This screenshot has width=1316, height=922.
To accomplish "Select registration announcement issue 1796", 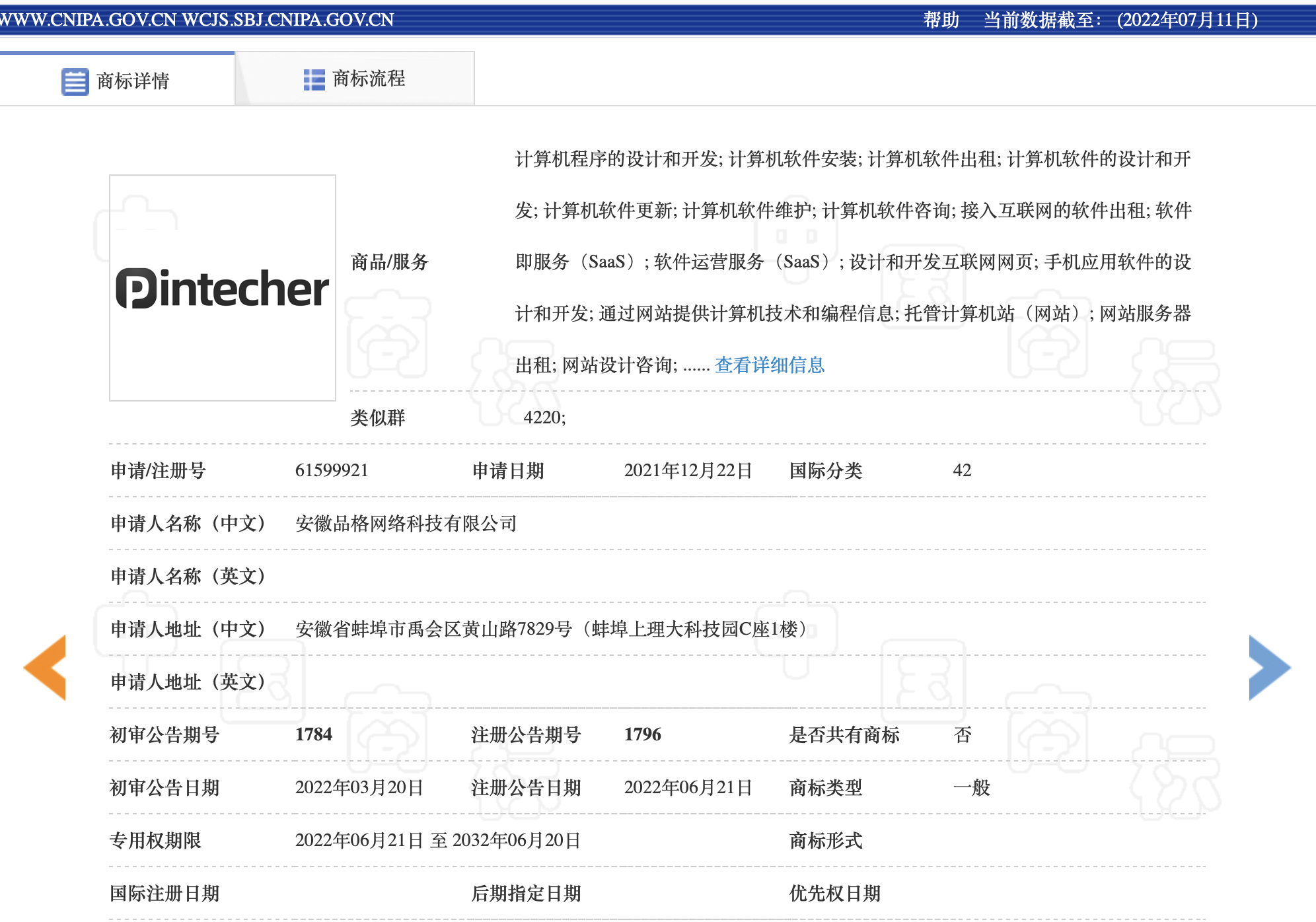I will click(x=642, y=734).
